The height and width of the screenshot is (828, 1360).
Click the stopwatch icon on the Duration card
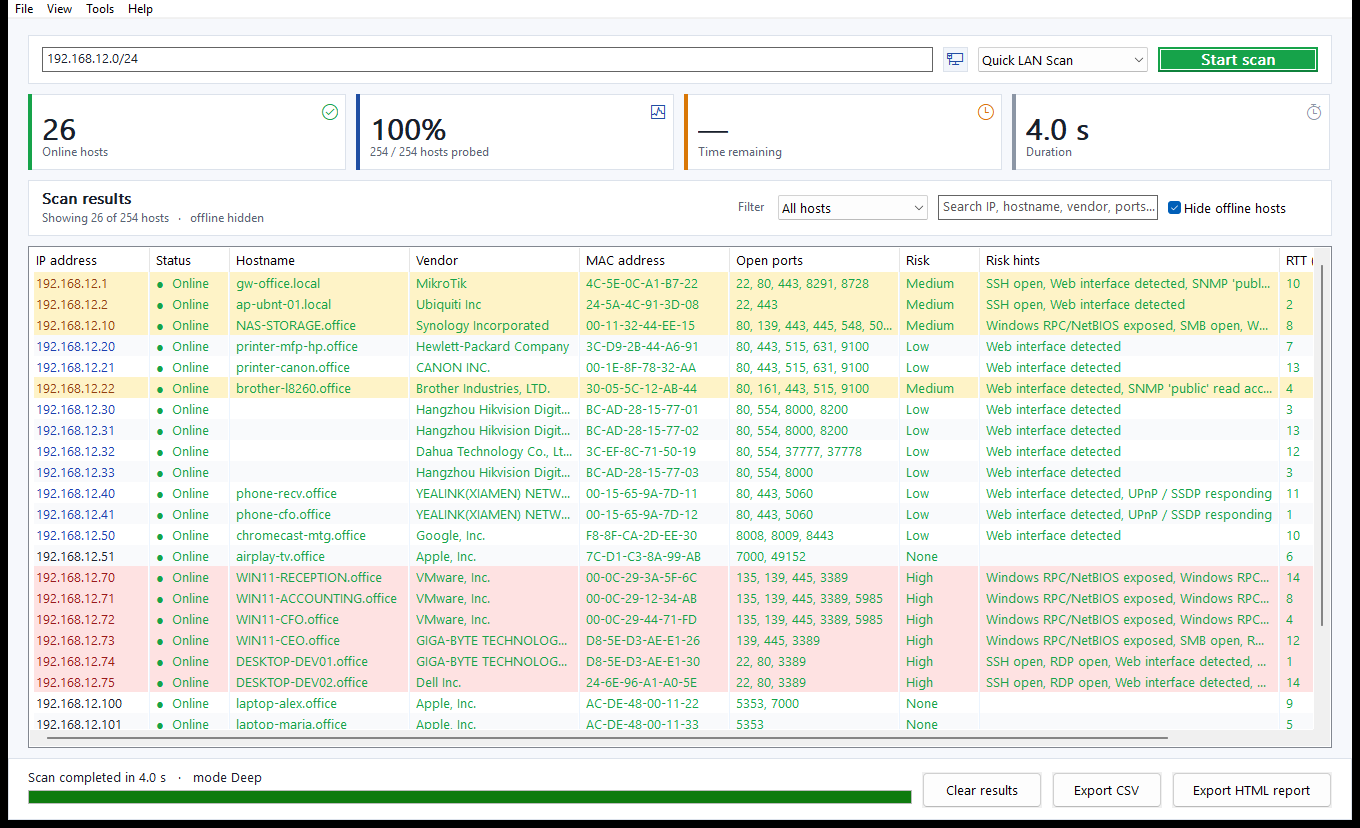tap(1314, 112)
